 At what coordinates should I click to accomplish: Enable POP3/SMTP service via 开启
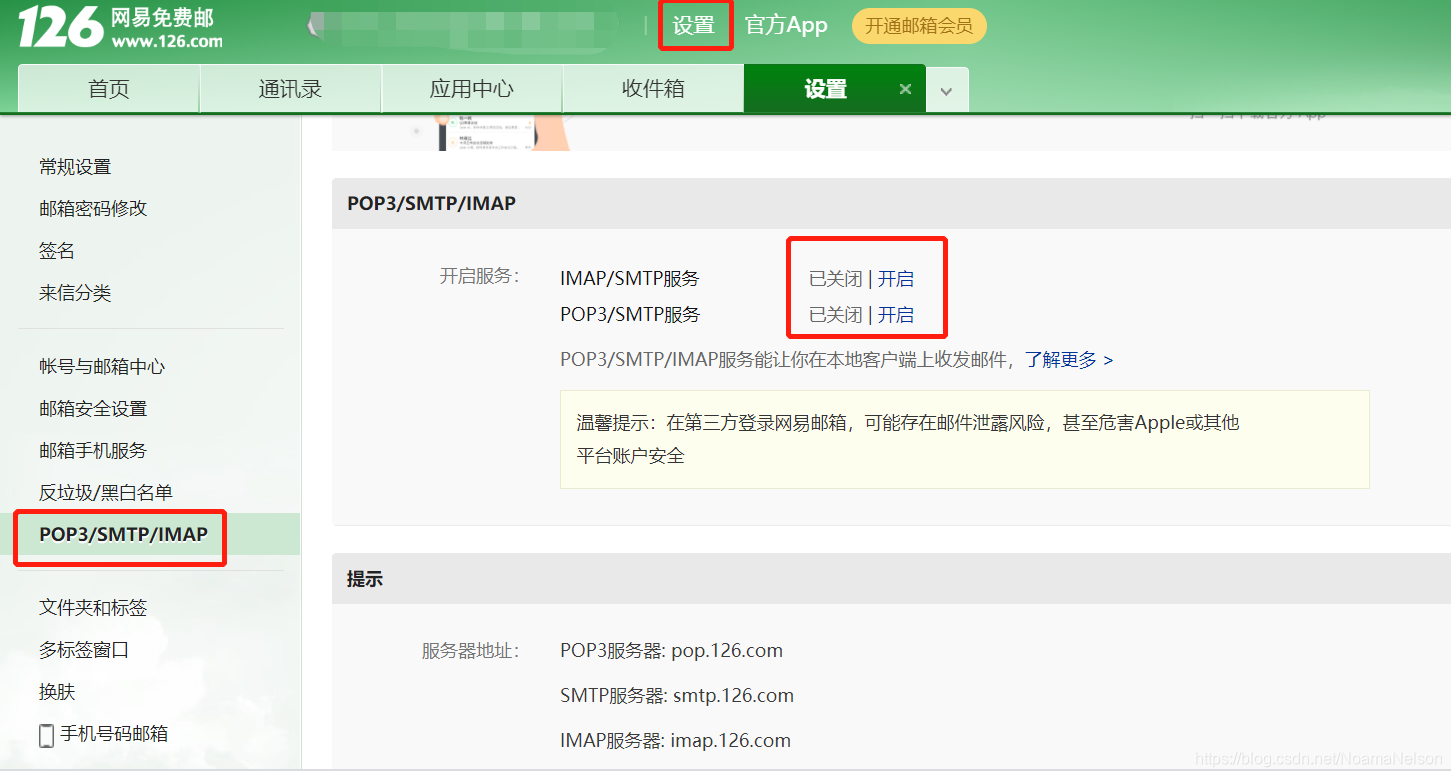(x=896, y=315)
